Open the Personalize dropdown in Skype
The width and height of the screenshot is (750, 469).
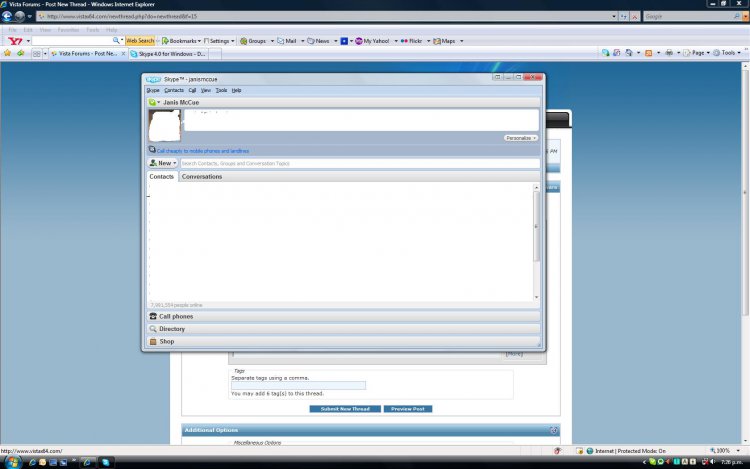coord(520,137)
